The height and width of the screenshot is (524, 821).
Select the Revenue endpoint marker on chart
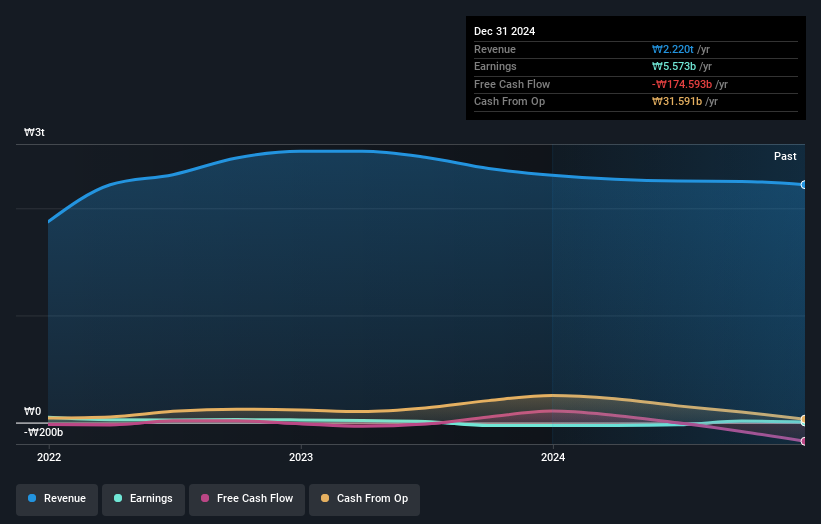[804, 185]
